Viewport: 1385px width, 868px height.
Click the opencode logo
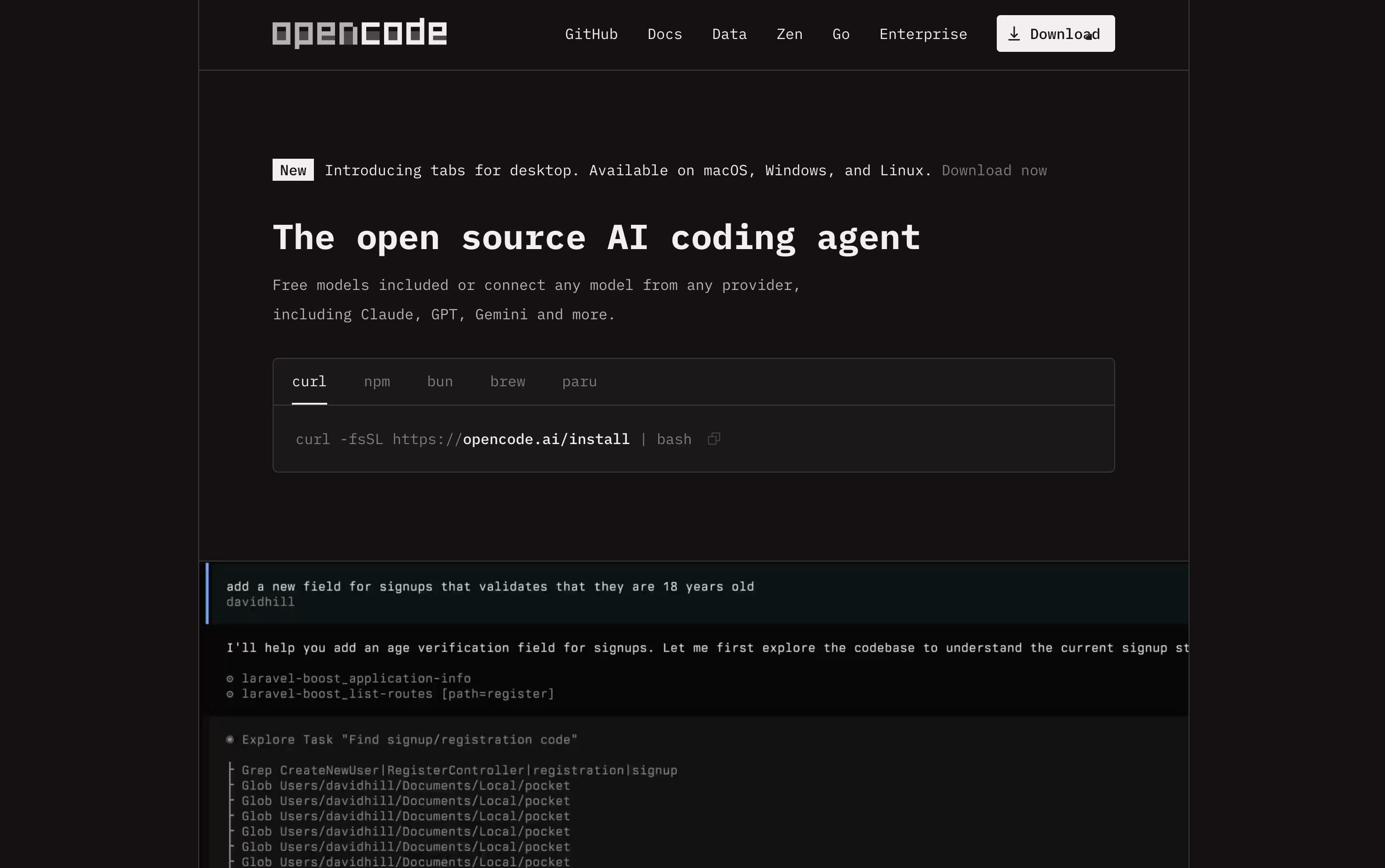[x=359, y=33]
